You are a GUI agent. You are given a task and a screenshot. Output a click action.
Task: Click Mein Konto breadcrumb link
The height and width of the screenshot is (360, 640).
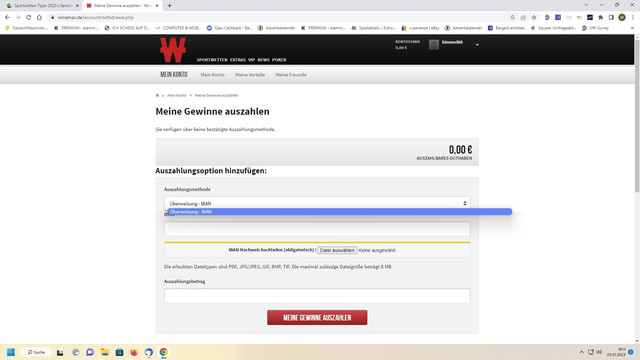click(177, 95)
